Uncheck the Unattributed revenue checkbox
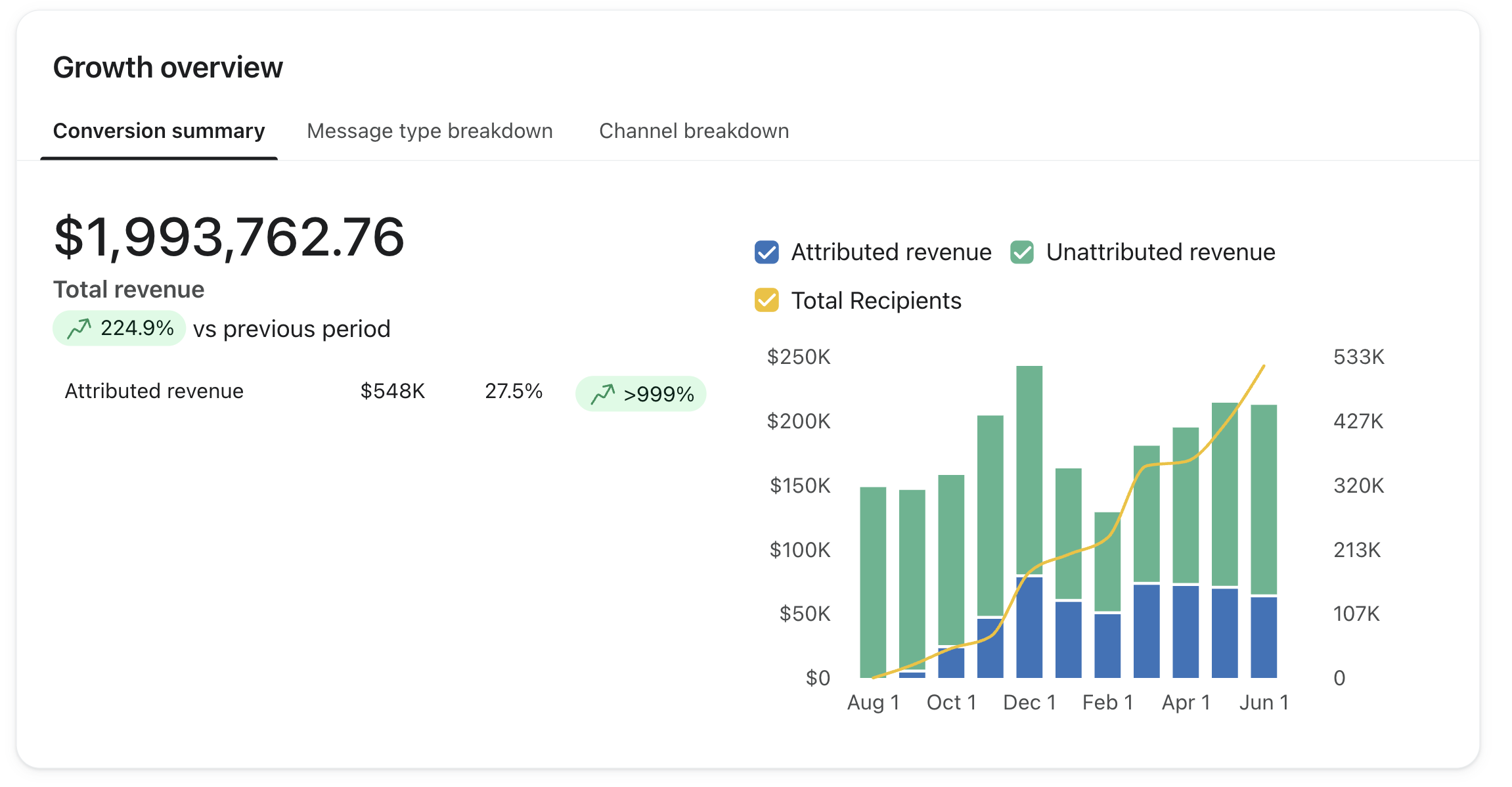 coord(1022,252)
